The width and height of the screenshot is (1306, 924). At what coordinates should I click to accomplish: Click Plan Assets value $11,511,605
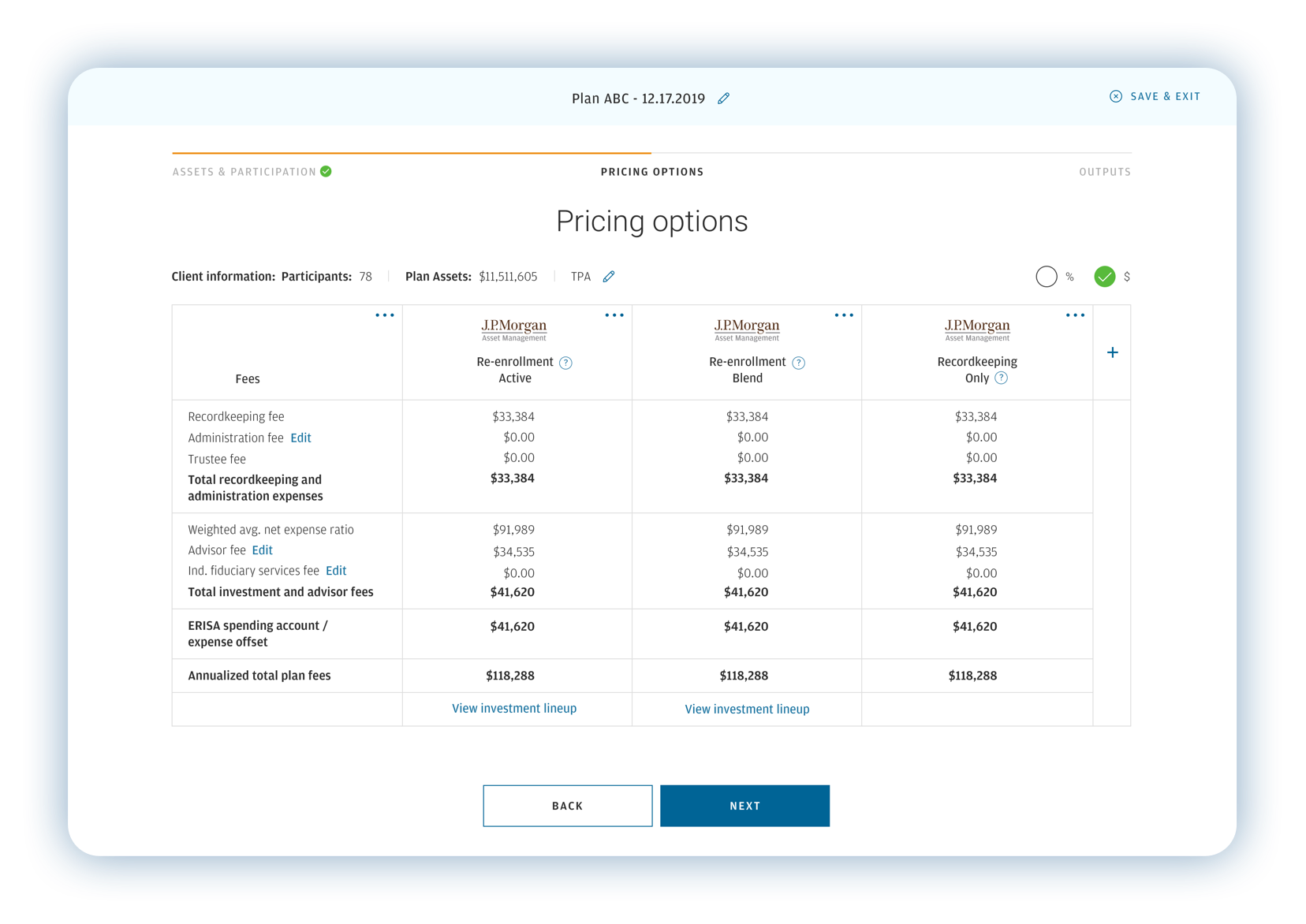(x=508, y=277)
